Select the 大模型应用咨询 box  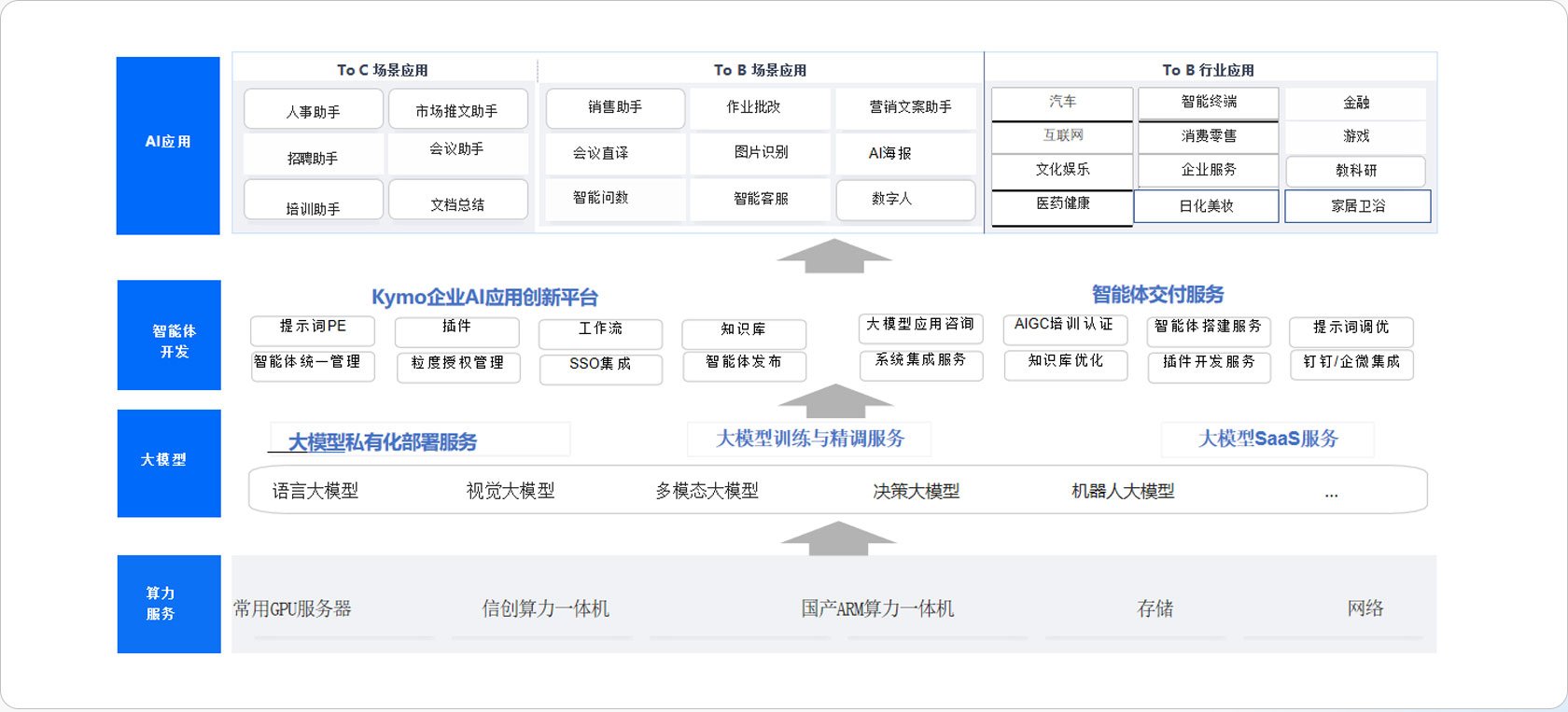point(921,328)
